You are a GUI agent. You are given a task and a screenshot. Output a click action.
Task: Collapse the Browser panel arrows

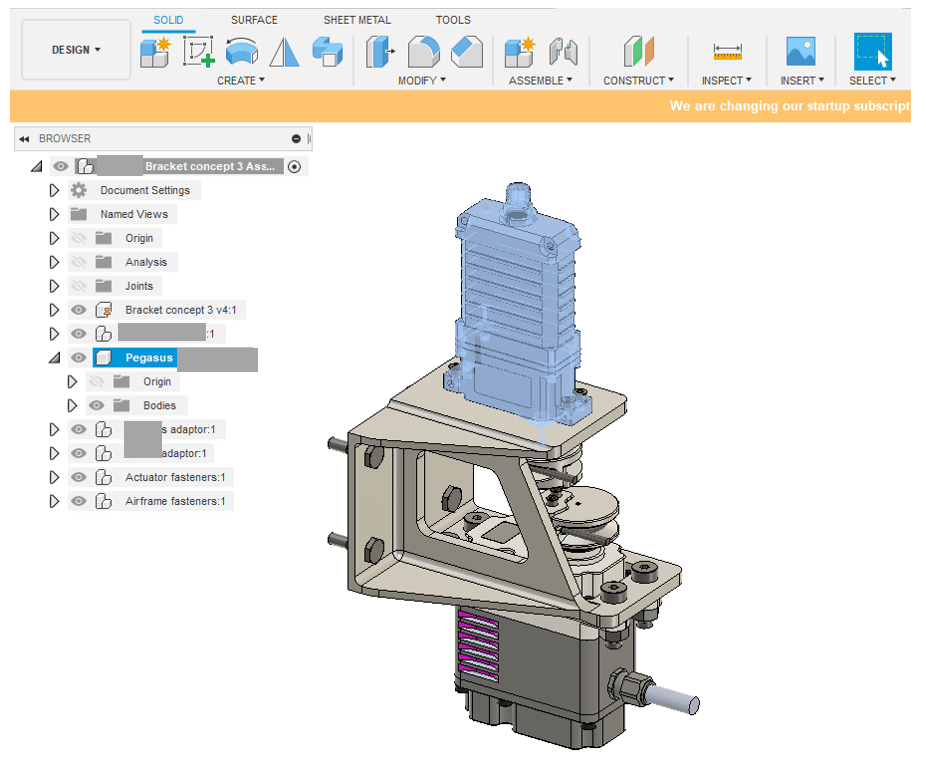(x=24, y=139)
